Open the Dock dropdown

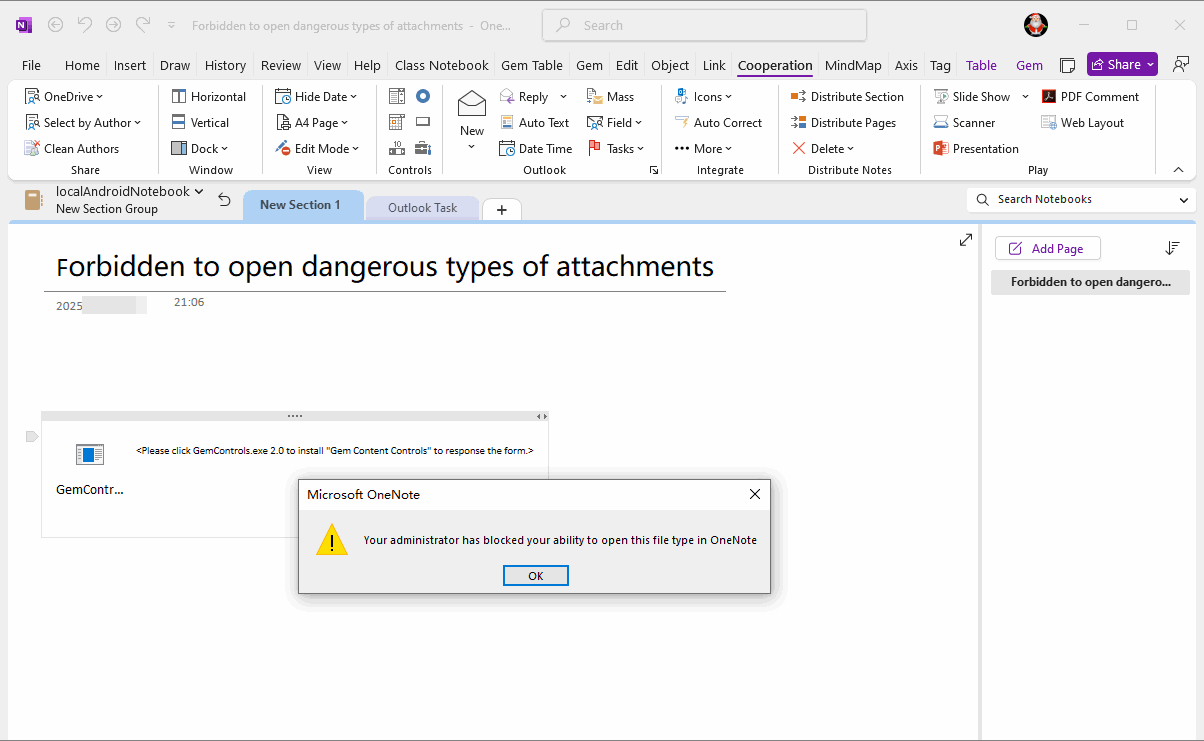coord(199,149)
